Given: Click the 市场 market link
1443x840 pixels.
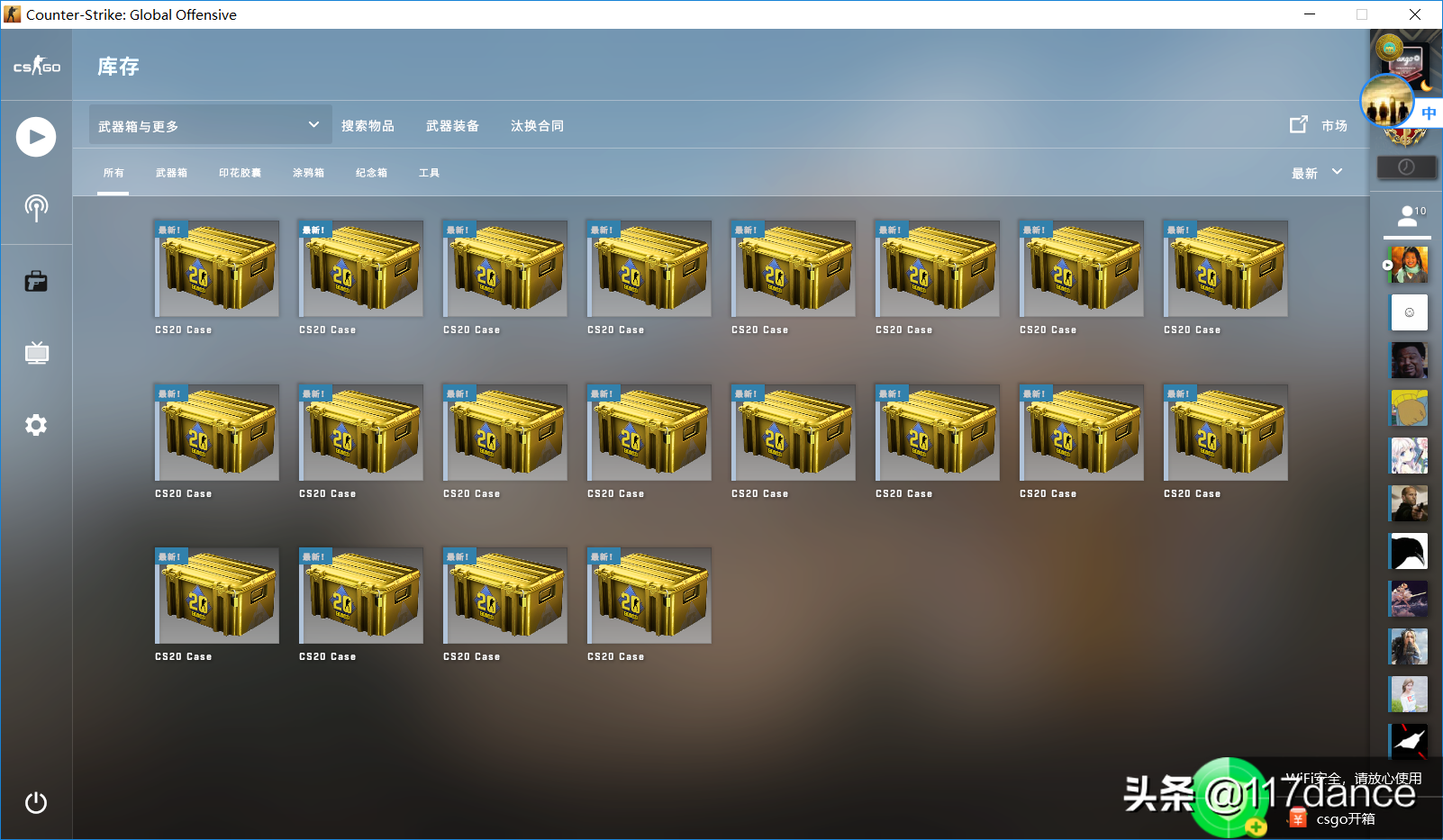Looking at the screenshot, I should click(x=1335, y=126).
